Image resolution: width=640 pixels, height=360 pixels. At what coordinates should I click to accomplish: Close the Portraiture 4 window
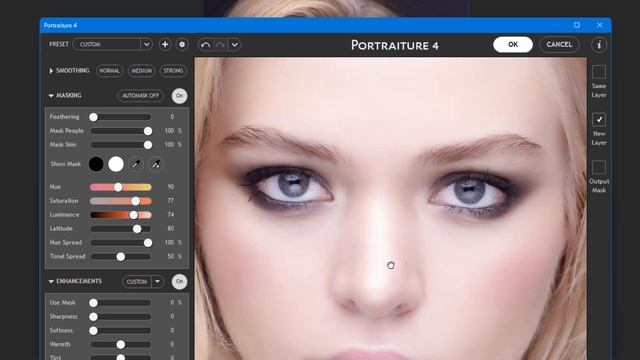point(599,25)
